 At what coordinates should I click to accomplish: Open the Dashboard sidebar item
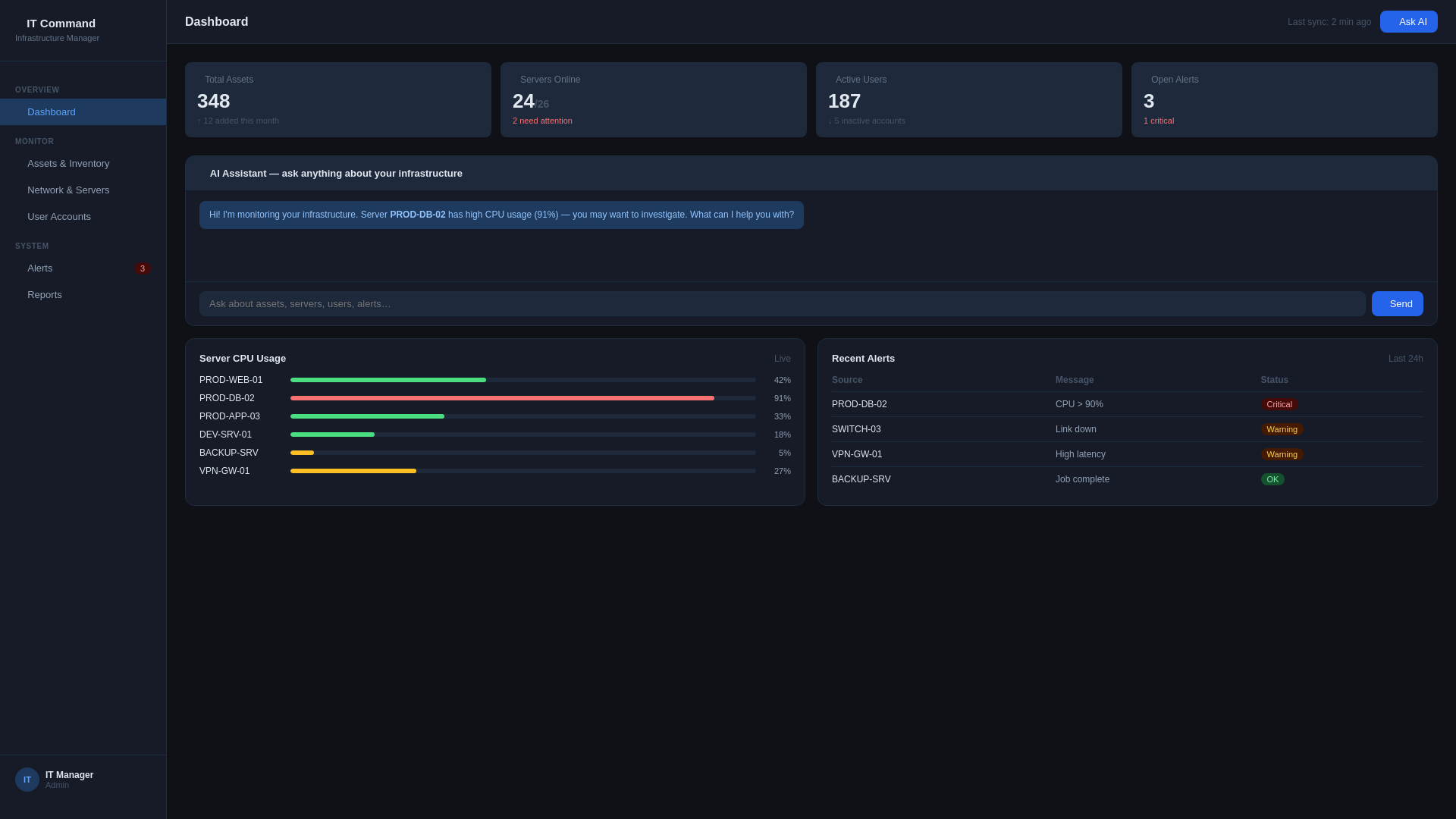83,112
